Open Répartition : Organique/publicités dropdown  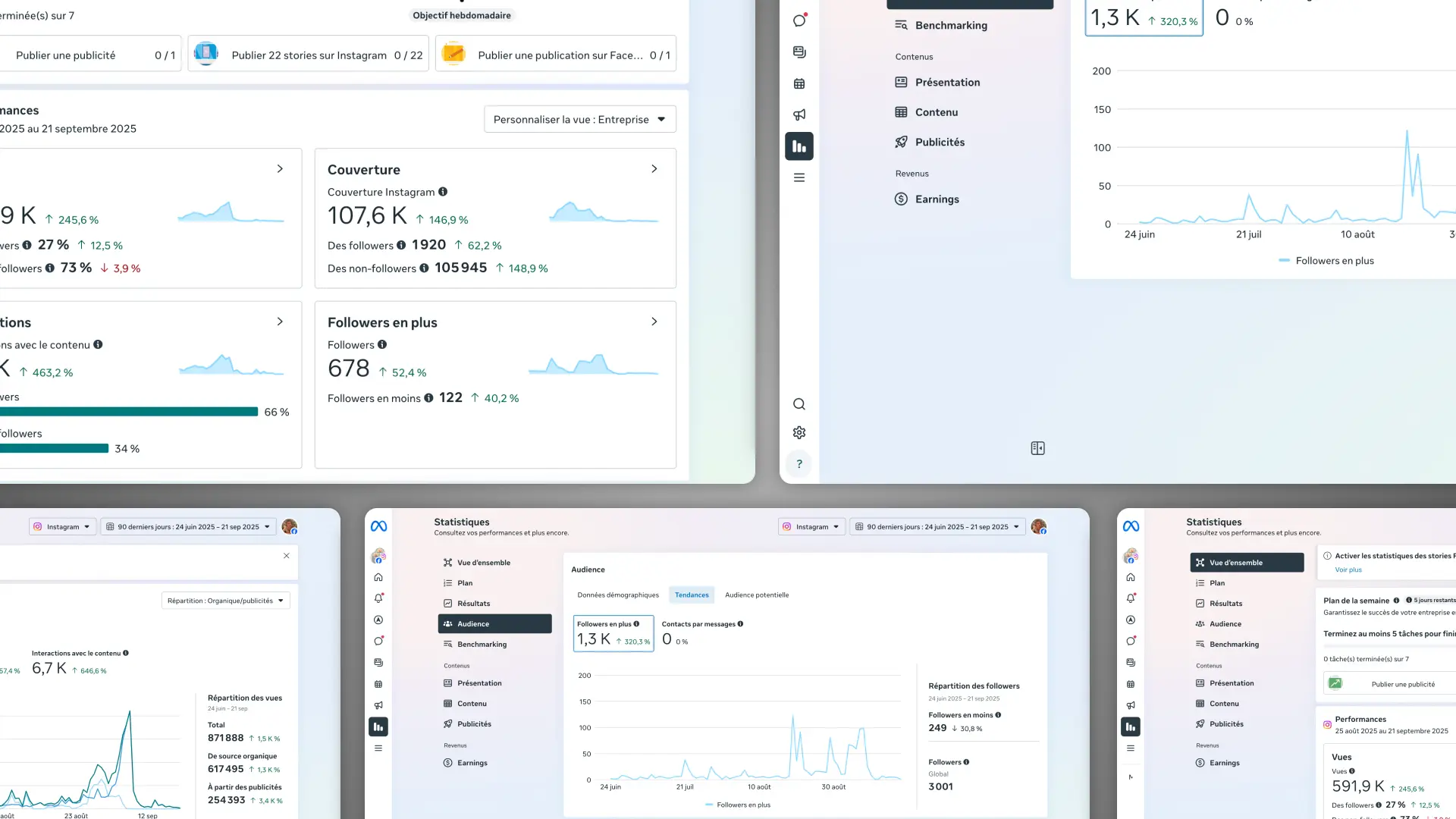click(x=225, y=601)
